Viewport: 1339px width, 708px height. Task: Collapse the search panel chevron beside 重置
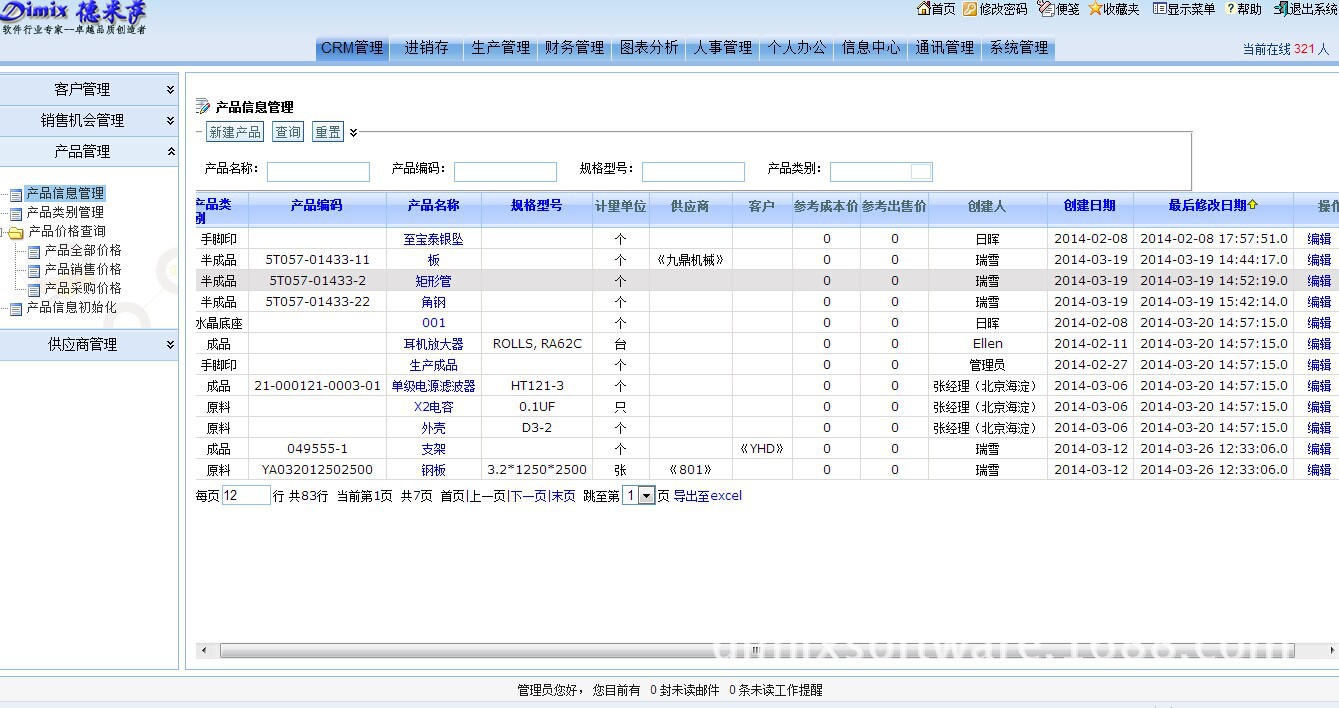[x=353, y=132]
